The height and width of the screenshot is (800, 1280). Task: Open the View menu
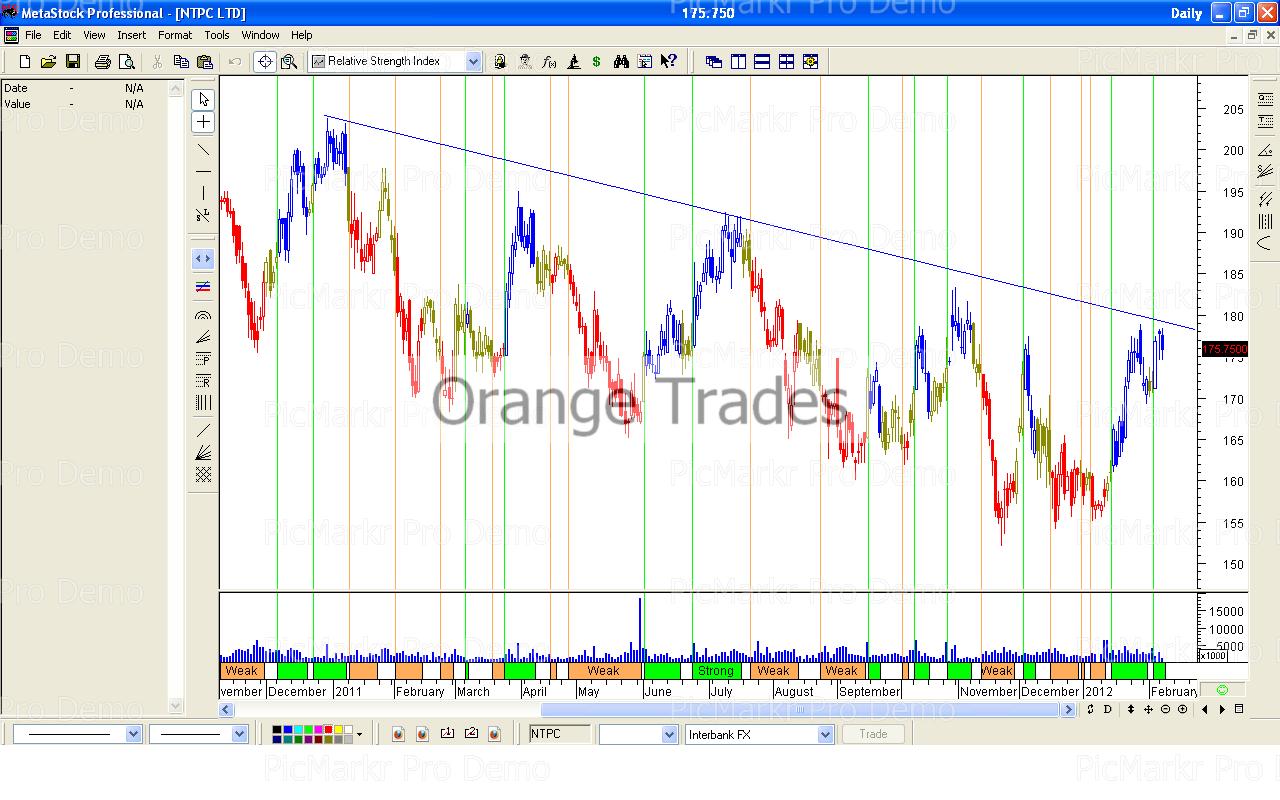(x=94, y=35)
